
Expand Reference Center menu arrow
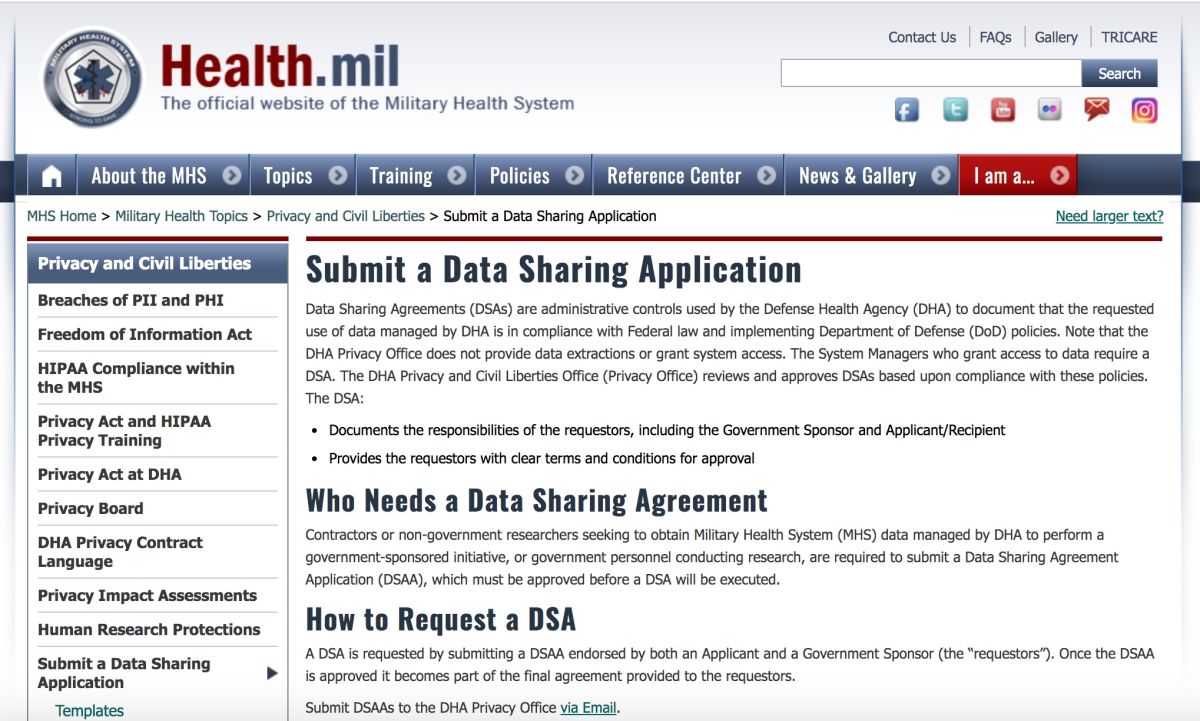click(766, 176)
